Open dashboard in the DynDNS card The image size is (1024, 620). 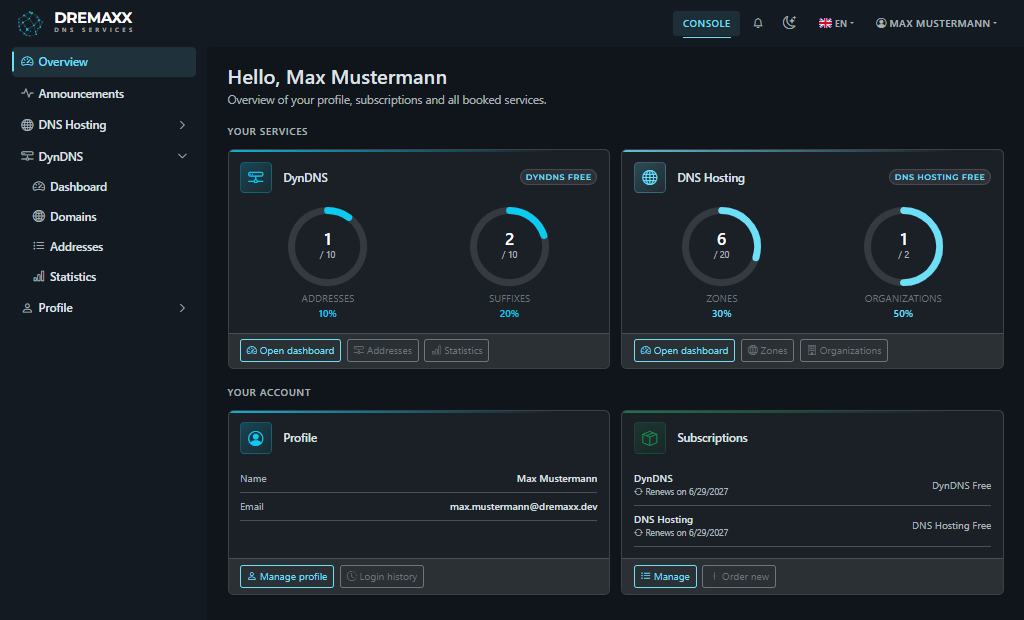(x=291, y=350)
